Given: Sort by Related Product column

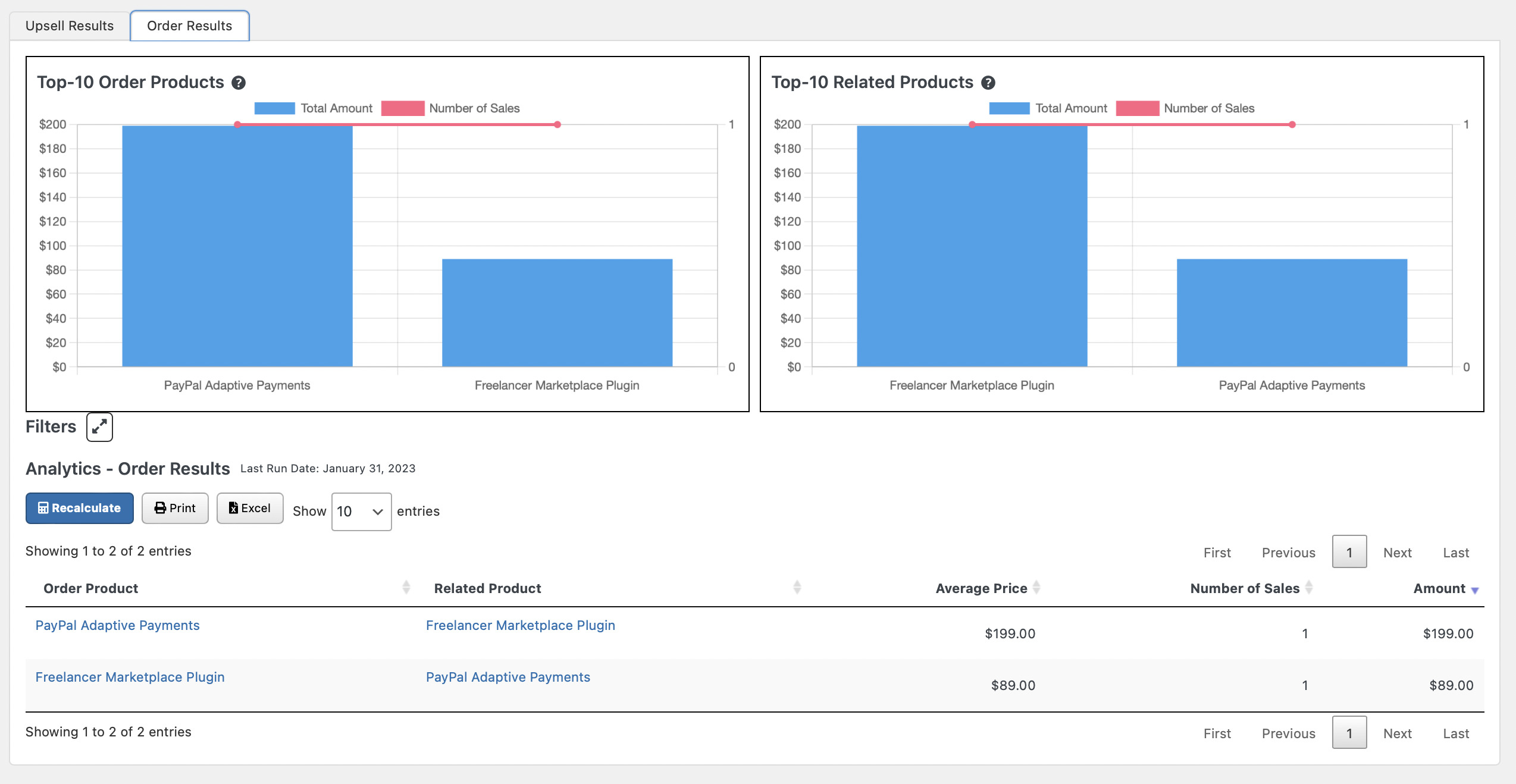Looking at the screenshot, I should click(x=612, y=588).
